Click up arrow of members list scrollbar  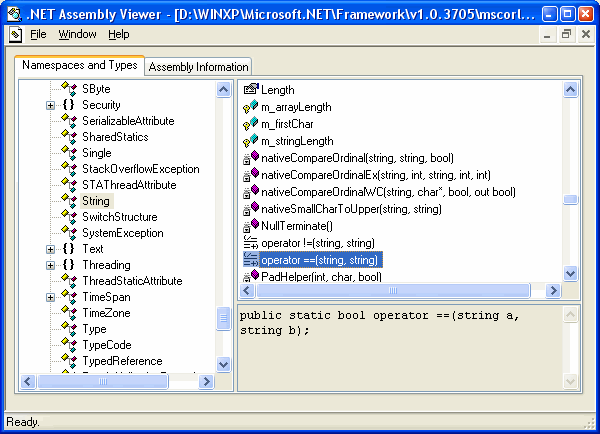coord(570,90)
